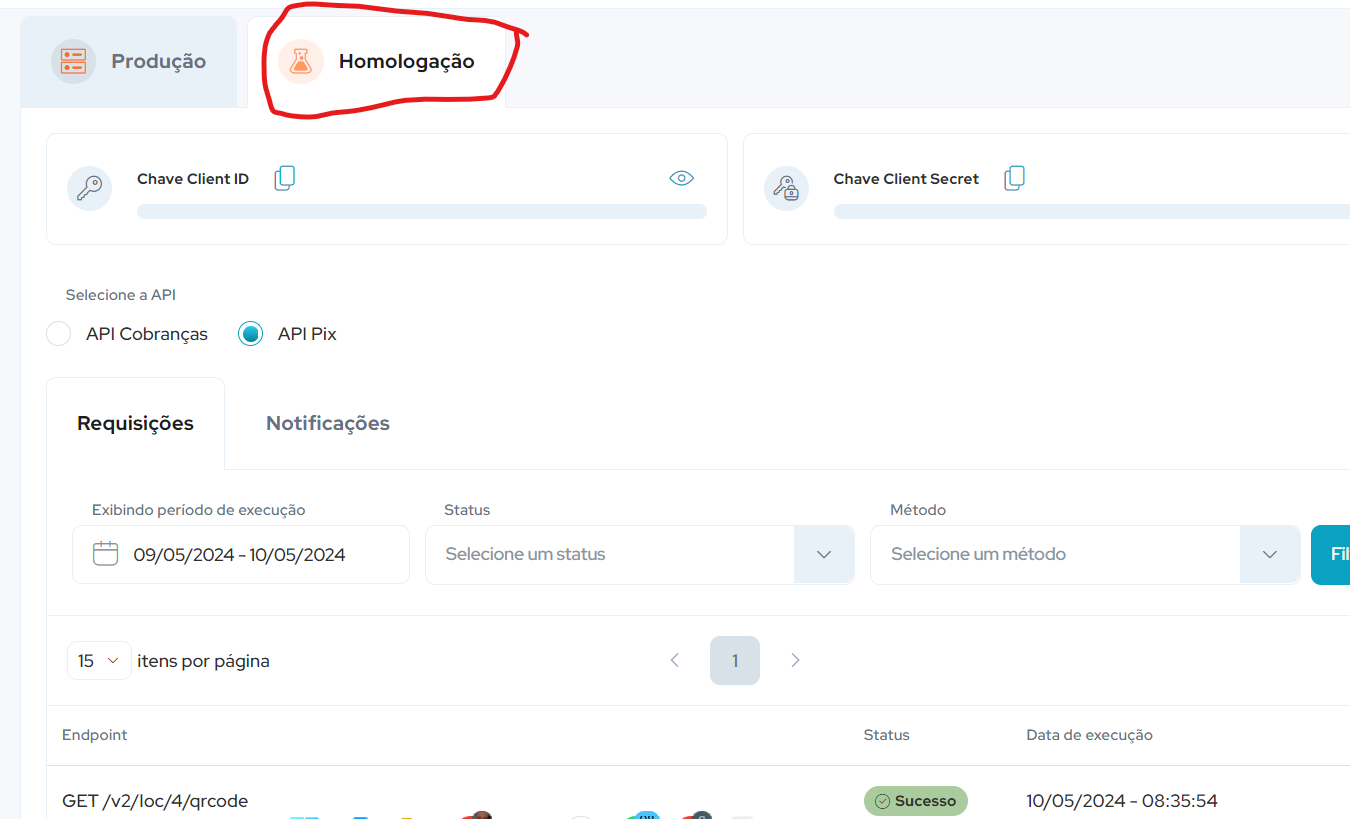
Task: Change the 15 itens por página selector
Action: 99,661
